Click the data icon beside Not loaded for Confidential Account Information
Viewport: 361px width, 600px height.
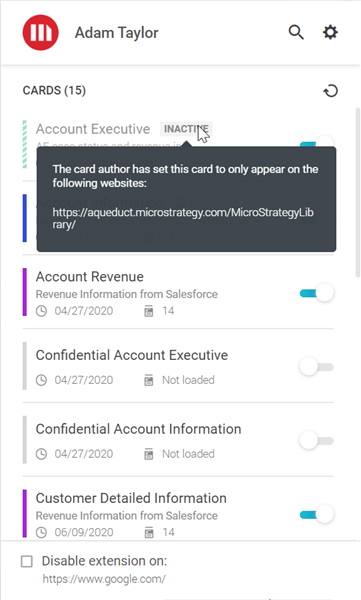tap(149, 454)
